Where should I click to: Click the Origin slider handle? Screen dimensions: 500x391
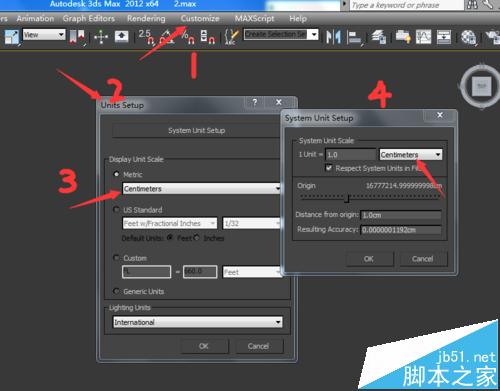point(347,198)
